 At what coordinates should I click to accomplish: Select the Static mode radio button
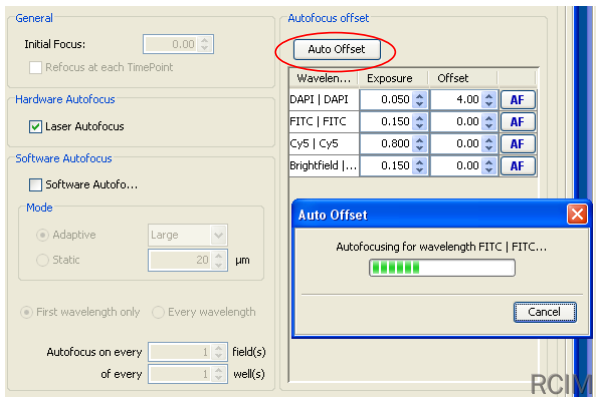(42, 260)
